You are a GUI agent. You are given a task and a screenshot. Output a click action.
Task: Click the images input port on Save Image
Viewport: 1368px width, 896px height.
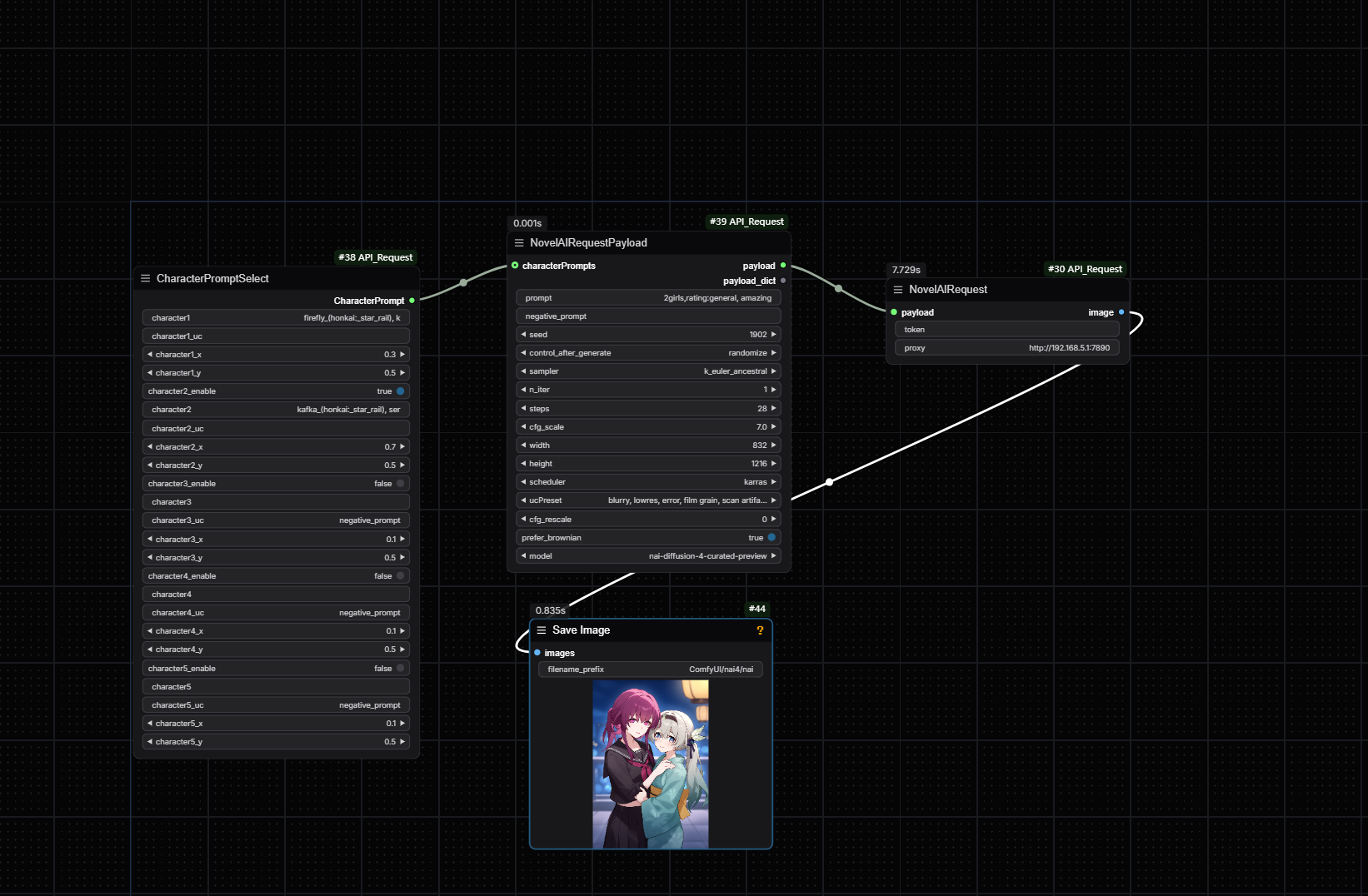point(537,653)
